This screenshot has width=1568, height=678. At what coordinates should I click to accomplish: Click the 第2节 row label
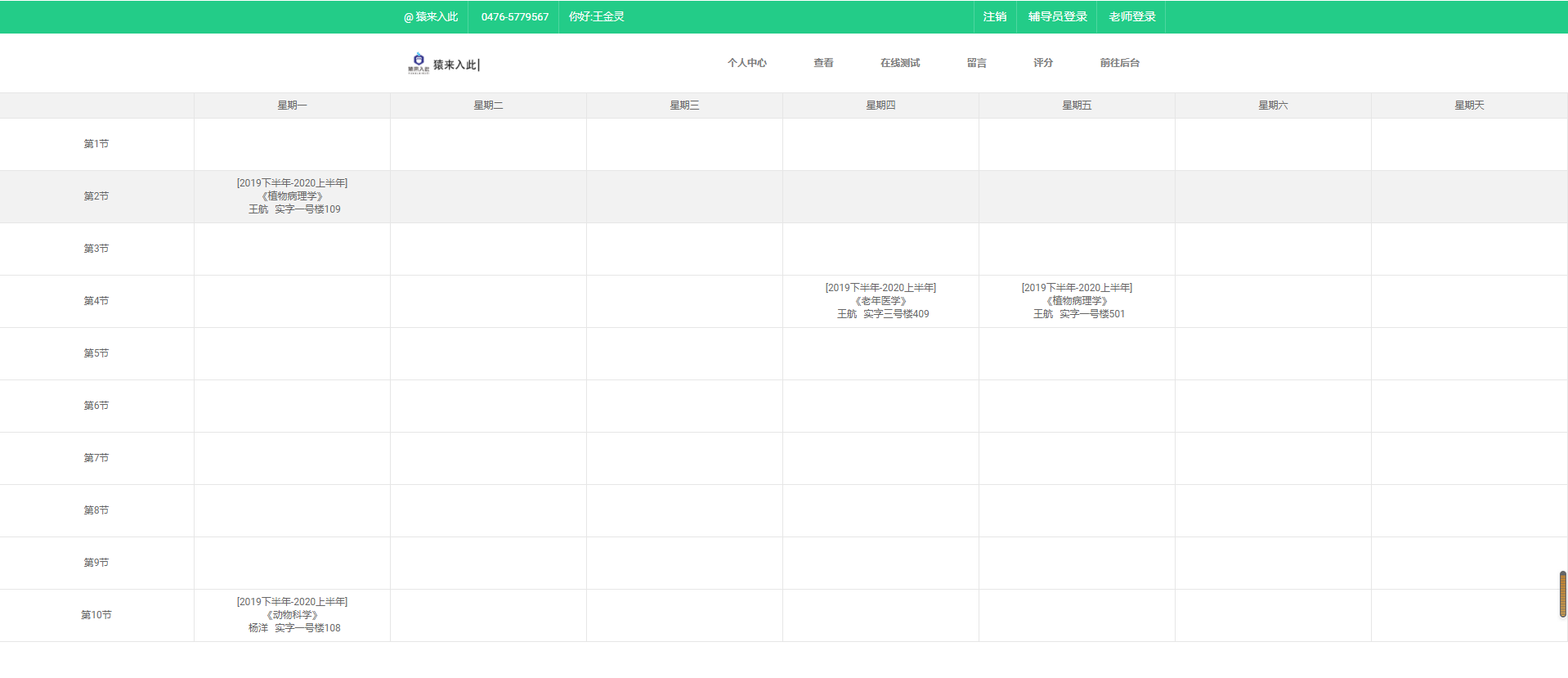pyautogui.click(x=96, y=196)
